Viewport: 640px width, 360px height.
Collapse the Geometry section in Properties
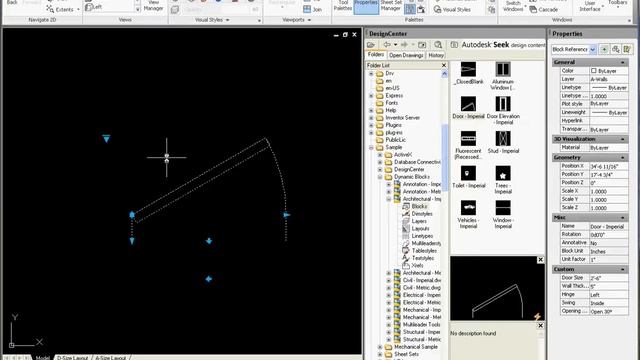tap(623, 158)
